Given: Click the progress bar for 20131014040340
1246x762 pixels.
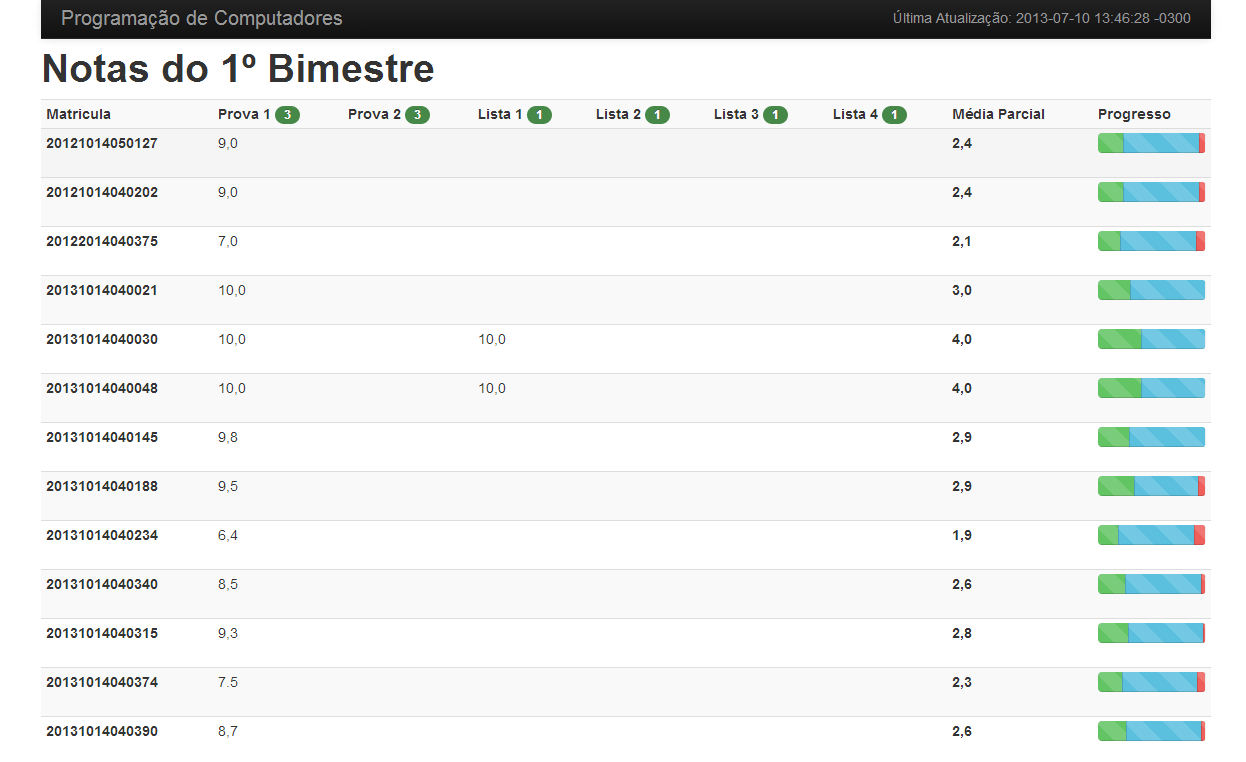Looking at the screenshot, I should pyautogui.click(x=1151, y=584).
